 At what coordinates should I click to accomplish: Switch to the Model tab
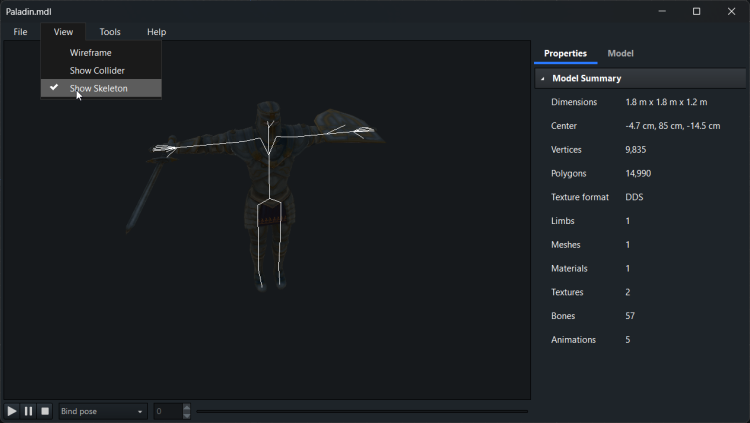pos(620,53)
